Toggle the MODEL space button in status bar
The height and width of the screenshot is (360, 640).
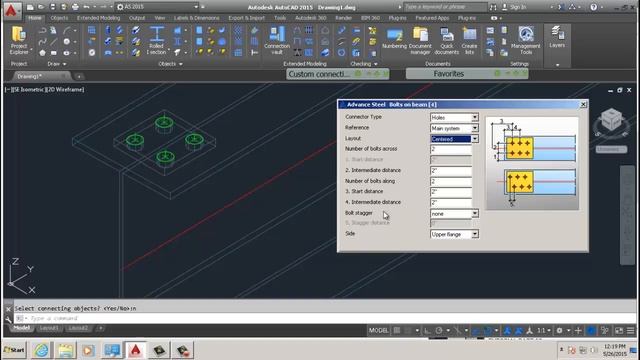pyautogui.click(x=378, y=330)
